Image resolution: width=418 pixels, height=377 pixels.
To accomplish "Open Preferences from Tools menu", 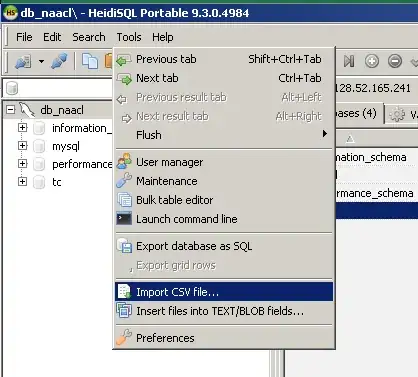I will coord(224,338).
